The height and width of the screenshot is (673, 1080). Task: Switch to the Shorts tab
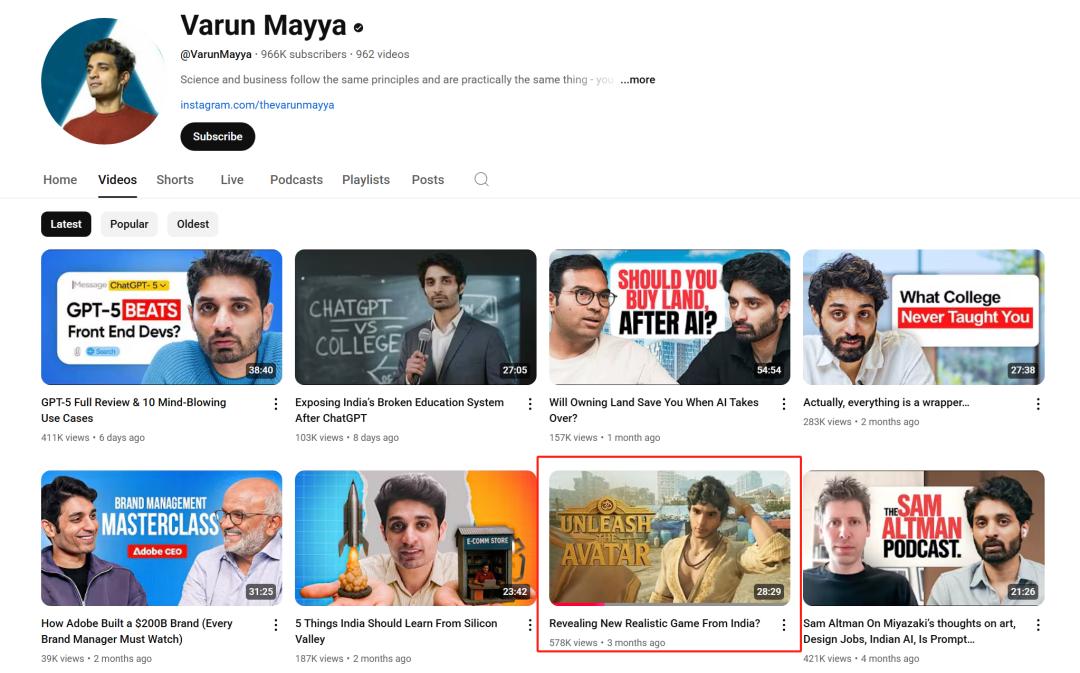tap(175, 180)
